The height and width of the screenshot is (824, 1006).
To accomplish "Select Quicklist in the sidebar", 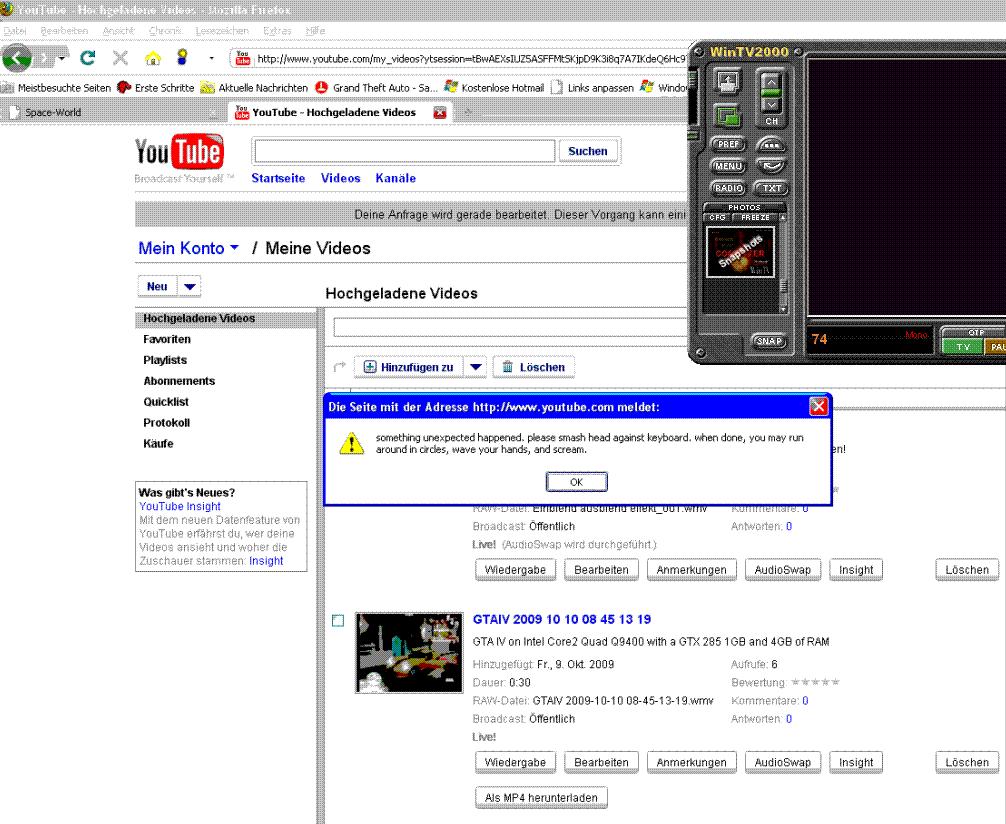I will click(166, 402).
